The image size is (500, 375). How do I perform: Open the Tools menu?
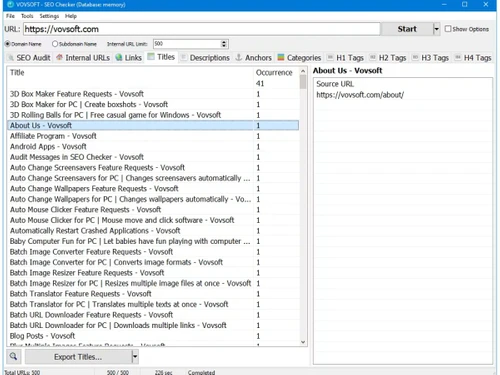tap(27, 16)
